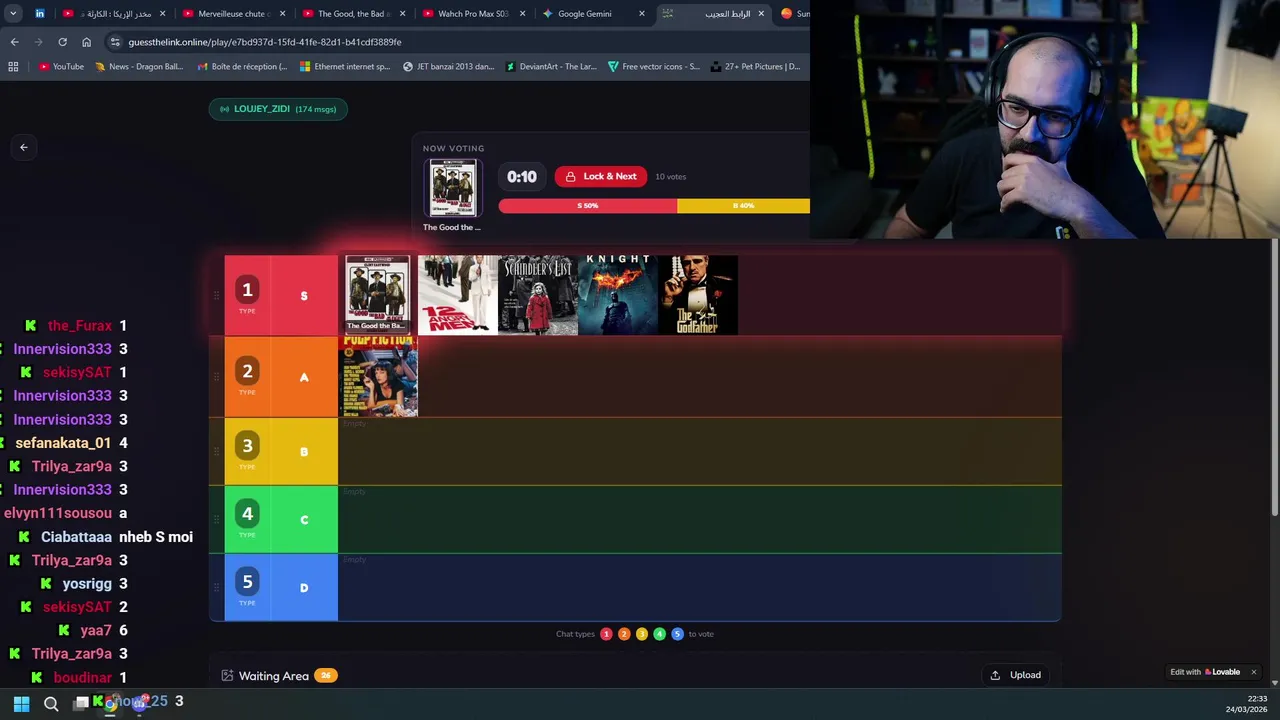The height and width of the screenshot is (720, 1280).
Task: Open the apps grid in bookmarks bar
Action: [x=13, y=67]
